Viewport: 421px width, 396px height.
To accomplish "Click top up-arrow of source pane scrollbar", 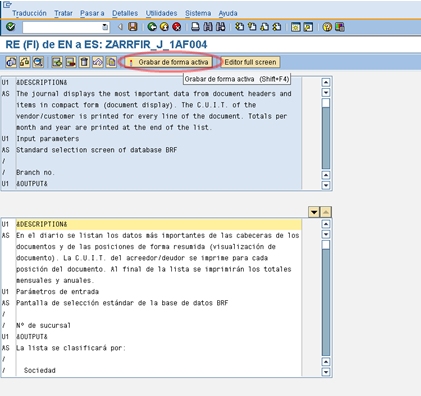I will [x=326, y=82].
